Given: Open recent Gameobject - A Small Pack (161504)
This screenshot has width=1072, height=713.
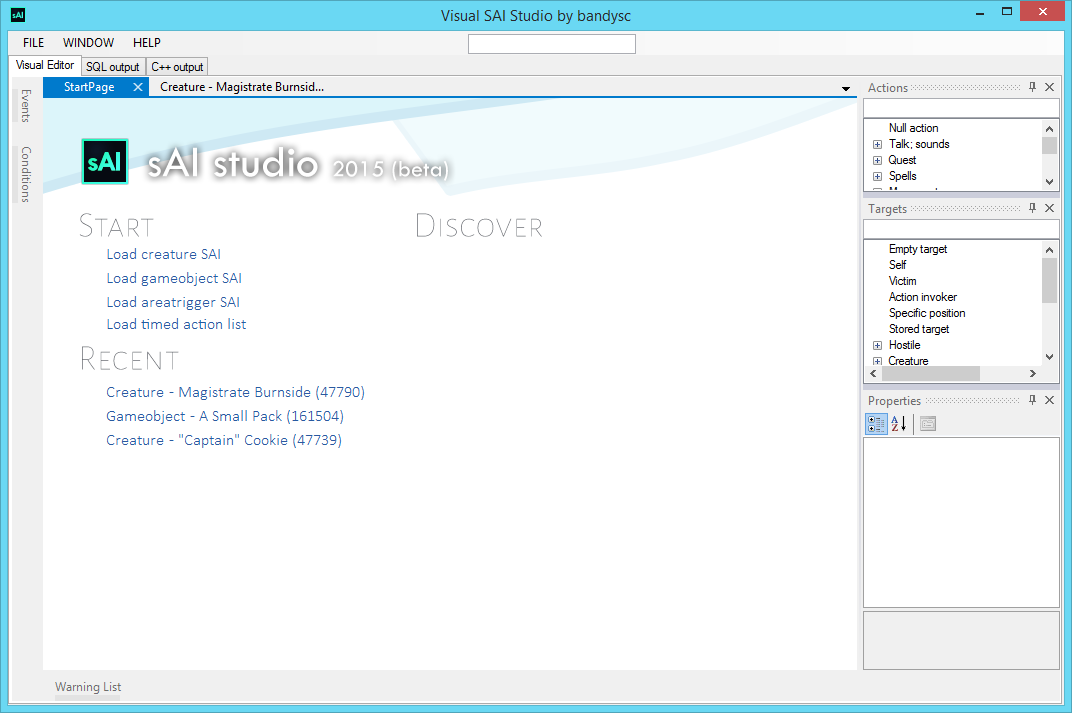Looking at the screenshot, I should click(225, 416).
